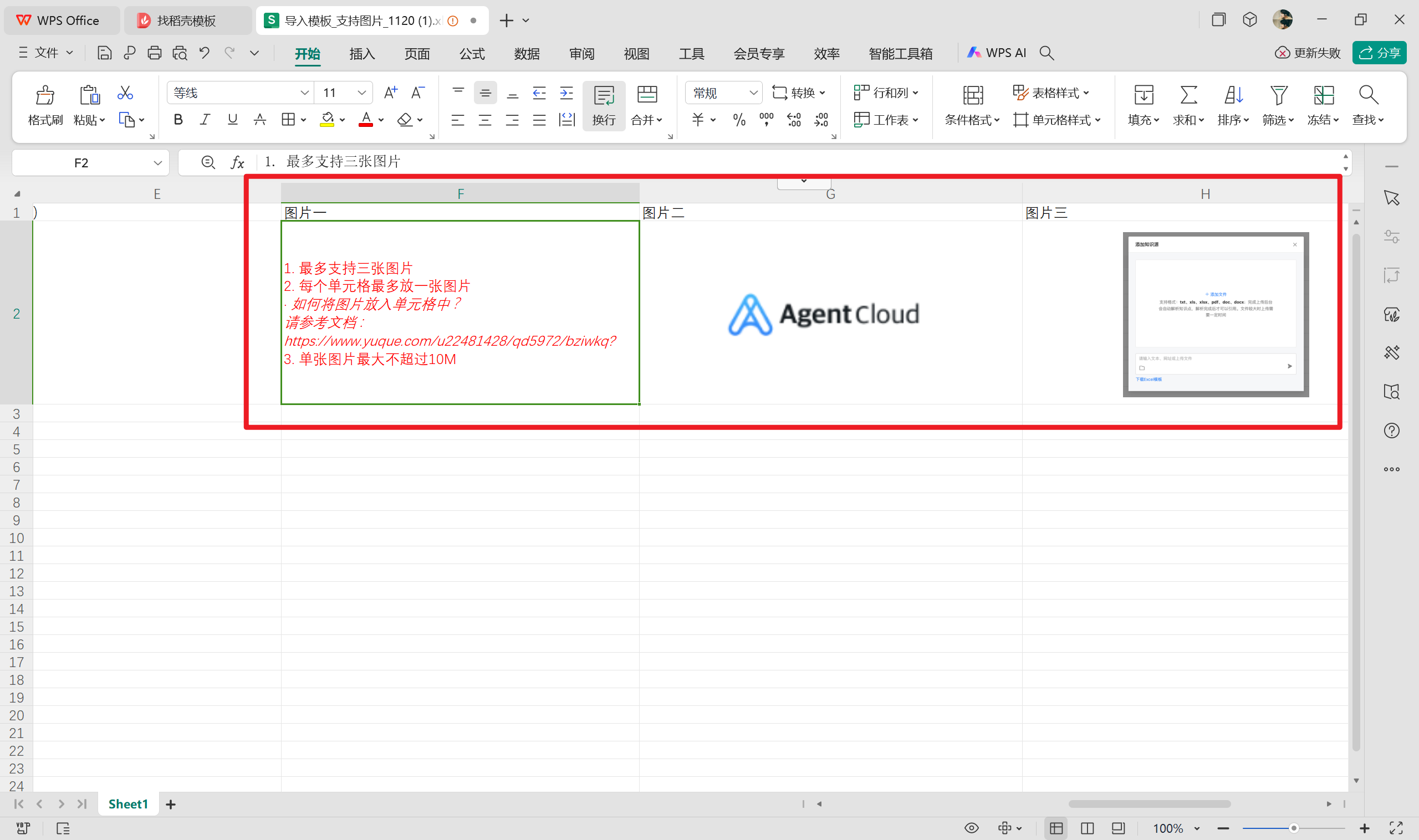Open the number format dropdown 常规
The image size is (1419, 840).
click(753, 93)
